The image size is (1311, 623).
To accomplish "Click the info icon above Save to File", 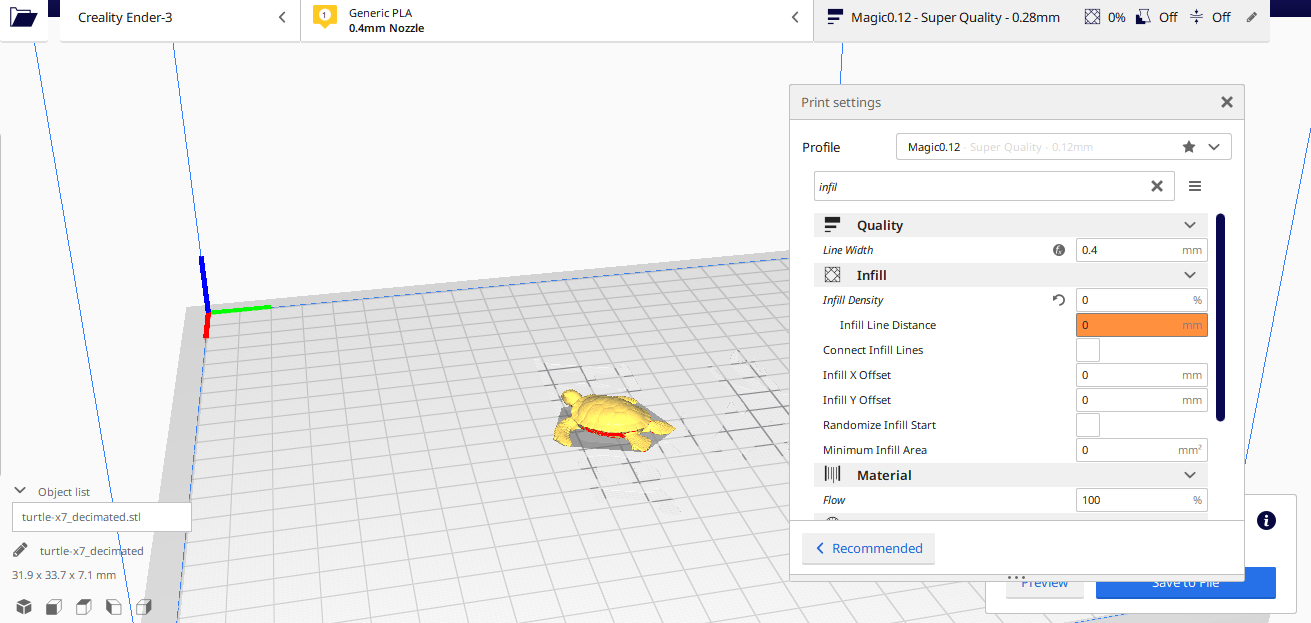I will (x=1266, y=520).
